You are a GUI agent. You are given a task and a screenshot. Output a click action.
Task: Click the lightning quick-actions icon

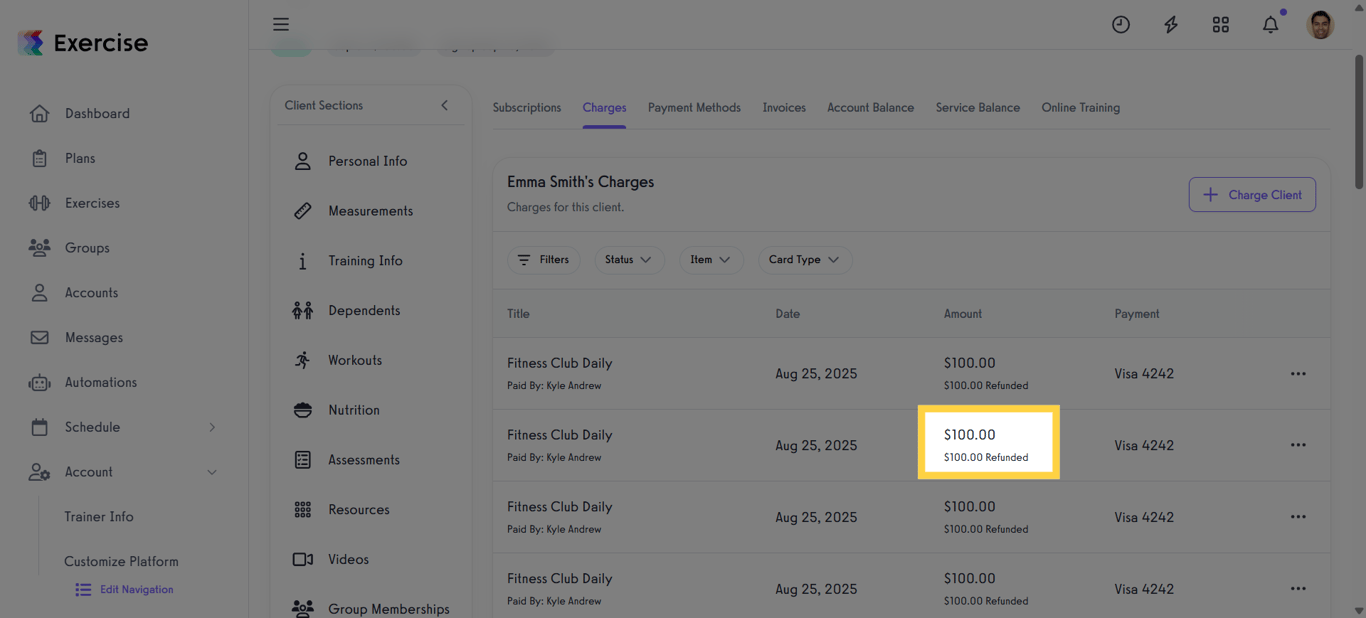click(1170, 24)
